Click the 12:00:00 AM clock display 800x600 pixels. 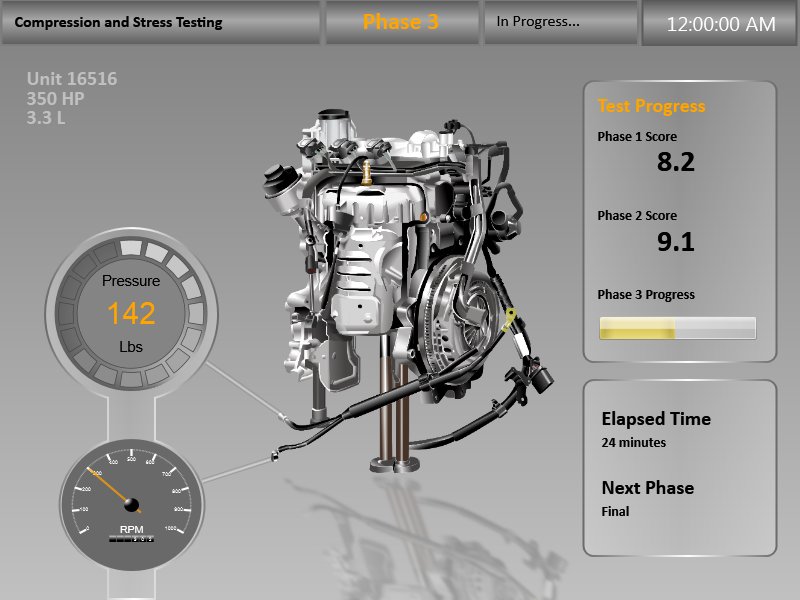click(x=721, y=24)
